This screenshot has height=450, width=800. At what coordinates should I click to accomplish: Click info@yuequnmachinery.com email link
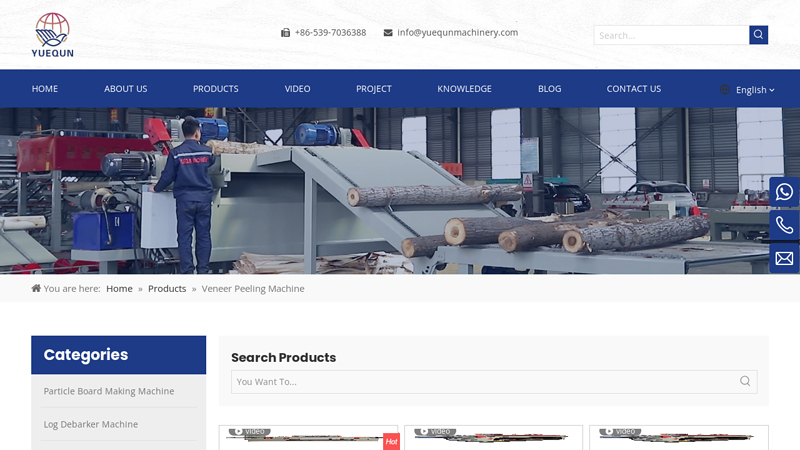pyautogui.click(x=458, y=33)
